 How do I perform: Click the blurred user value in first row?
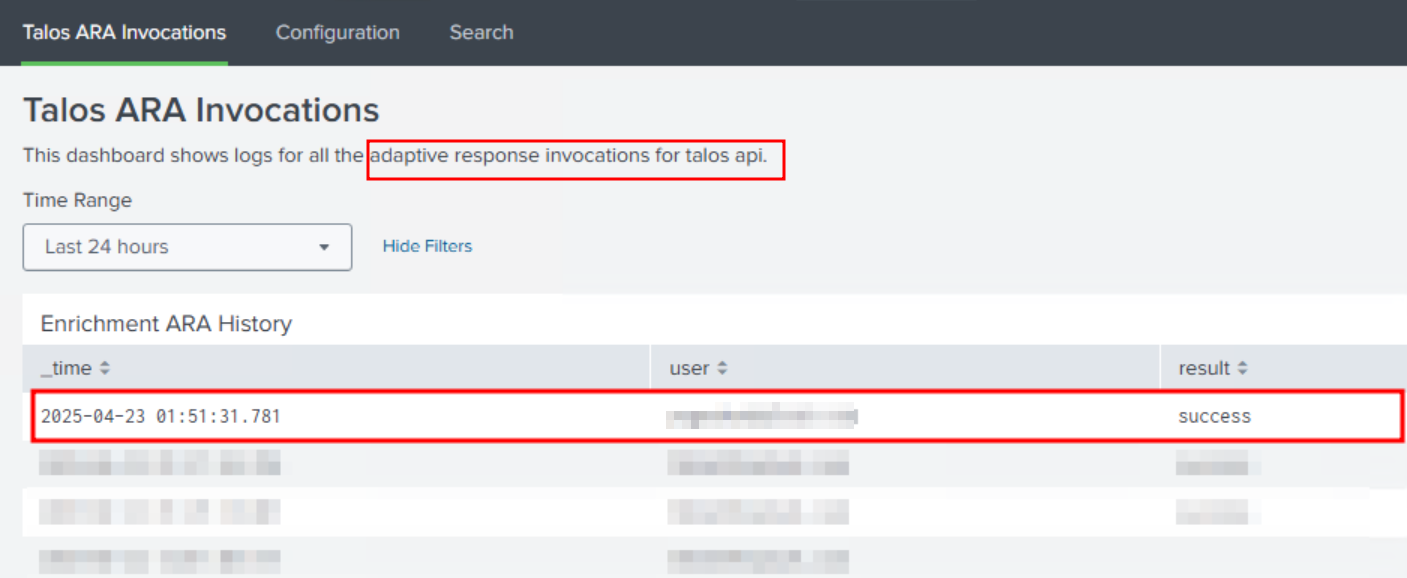[x=762, y=417]
